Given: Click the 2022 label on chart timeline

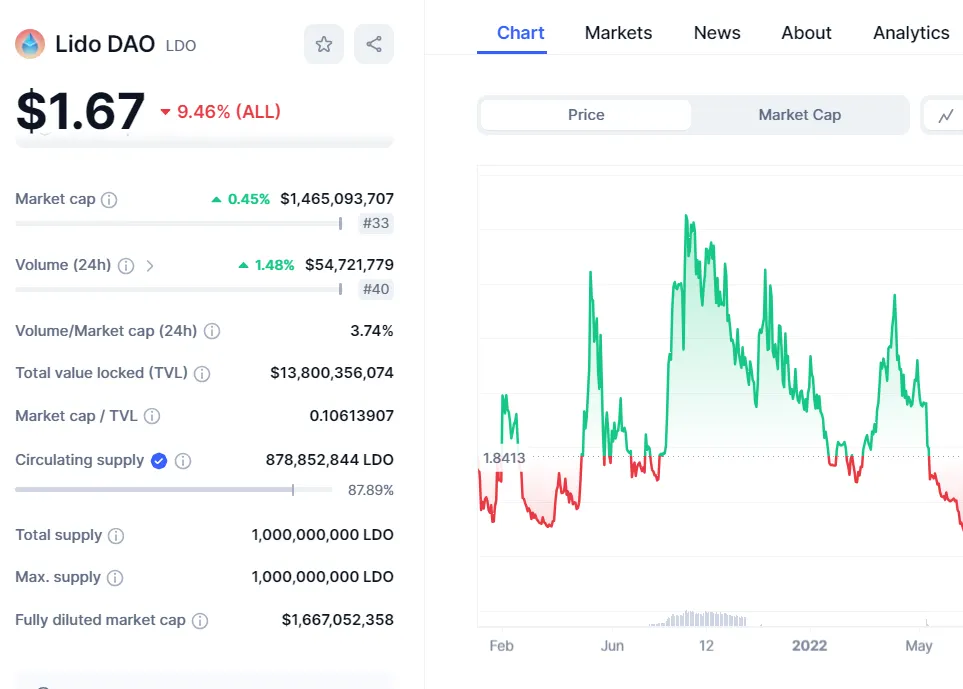Looking at the screenshot, I should coord(809,646).
